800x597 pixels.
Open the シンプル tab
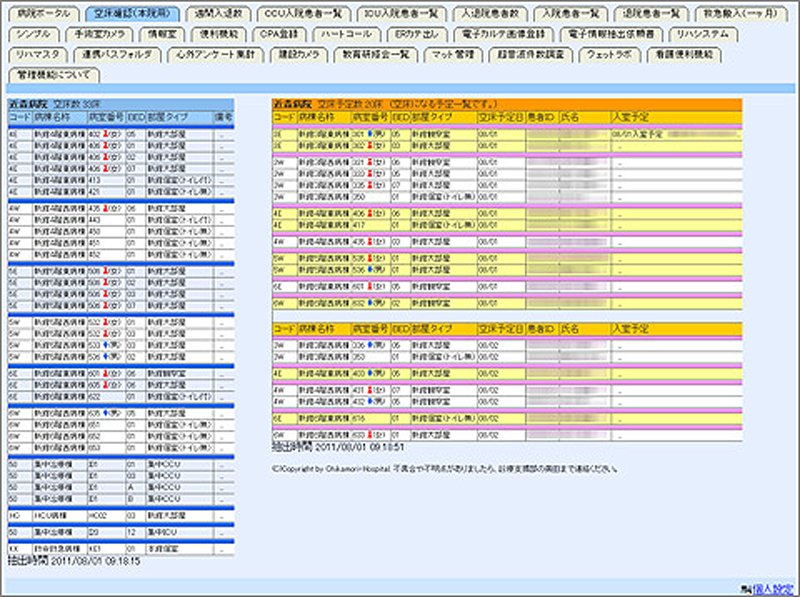click(34, 34)
